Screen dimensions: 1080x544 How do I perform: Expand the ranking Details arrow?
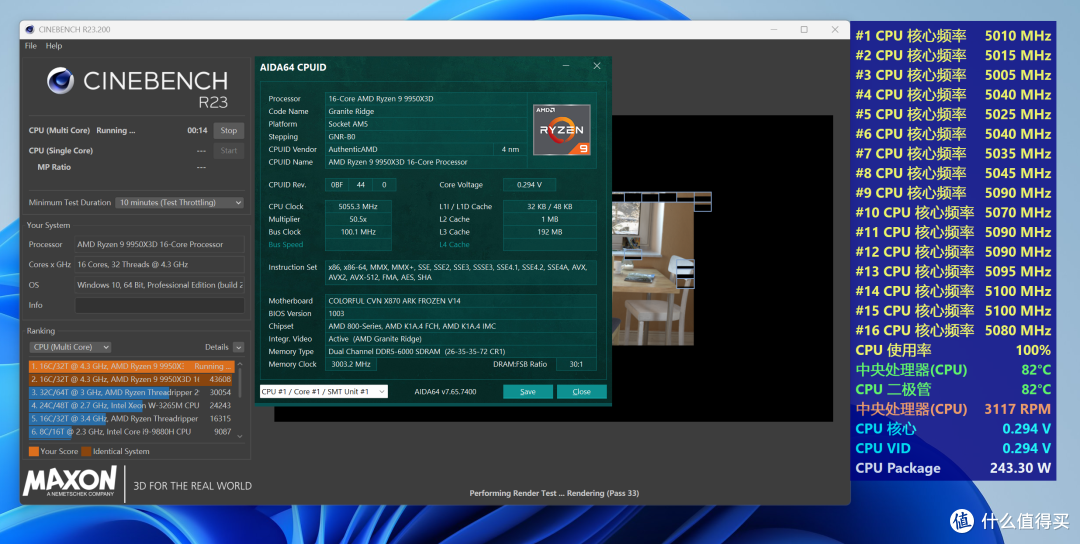coord(238,347)
